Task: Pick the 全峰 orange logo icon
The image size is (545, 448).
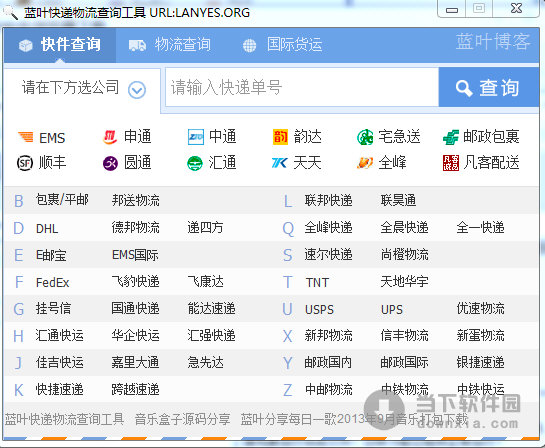Action: point(365,163)
